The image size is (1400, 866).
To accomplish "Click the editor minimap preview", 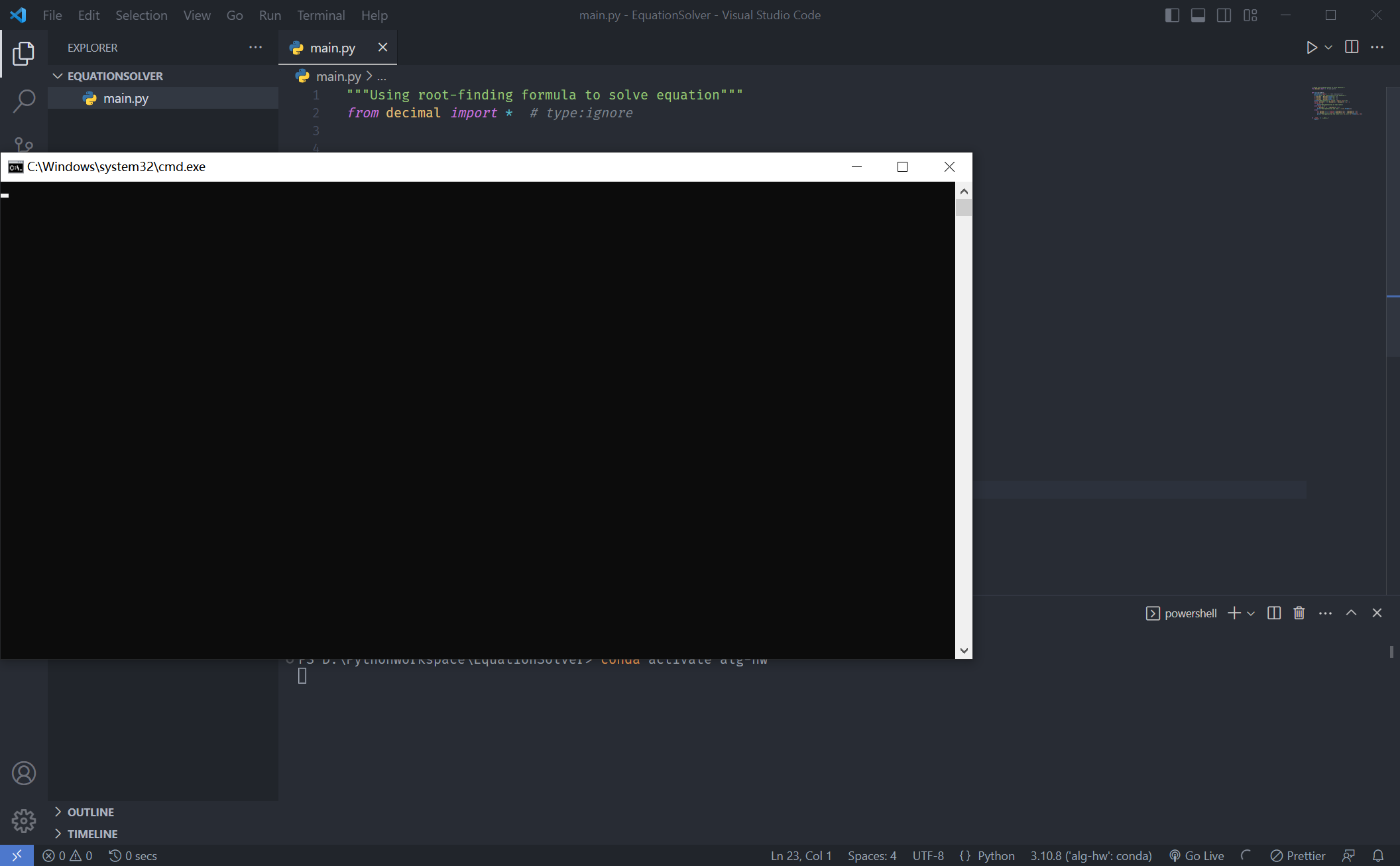I will (1336, 103).
